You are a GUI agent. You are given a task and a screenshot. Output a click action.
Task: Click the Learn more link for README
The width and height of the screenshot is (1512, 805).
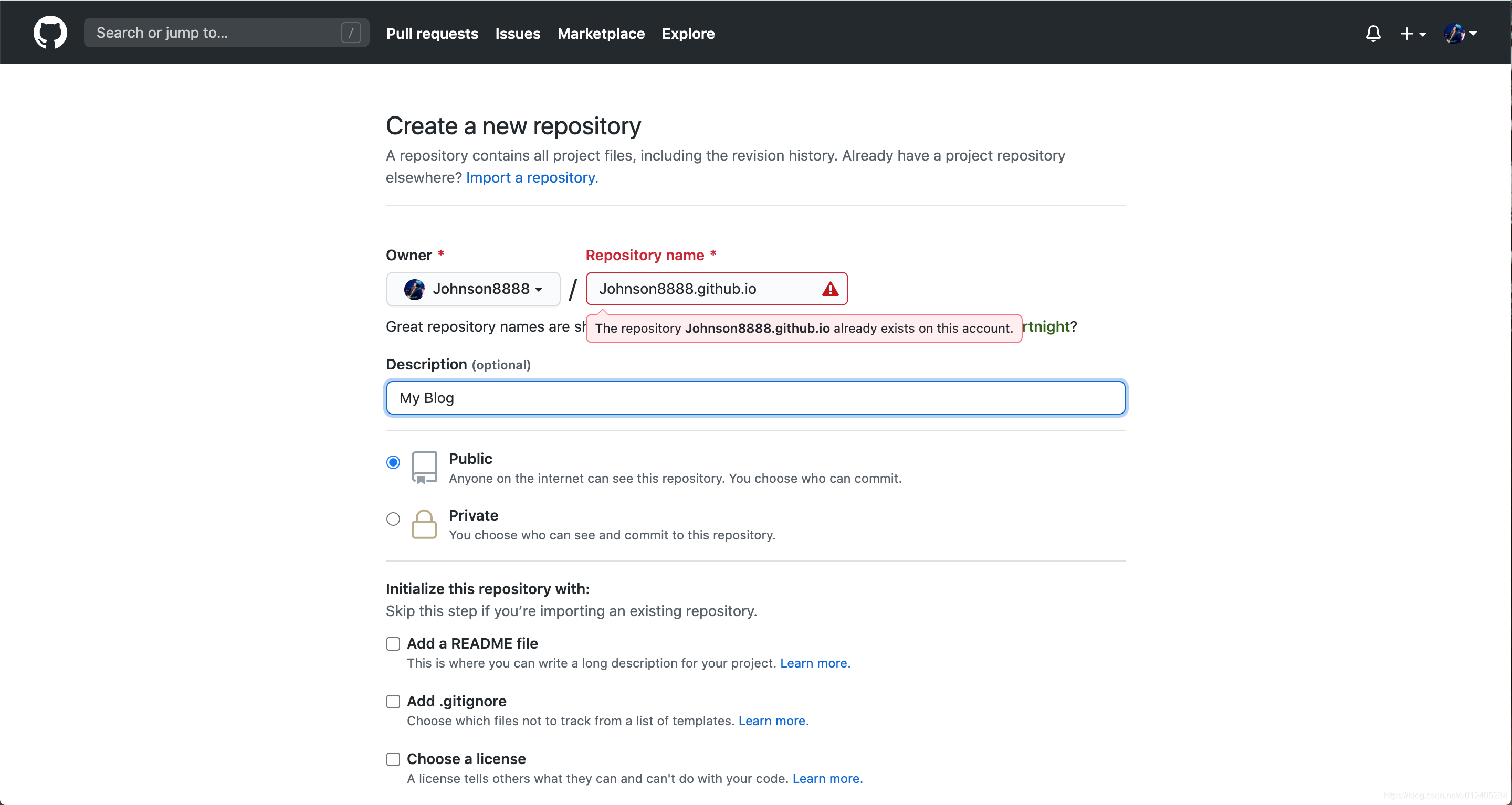[x=815, y=662]
